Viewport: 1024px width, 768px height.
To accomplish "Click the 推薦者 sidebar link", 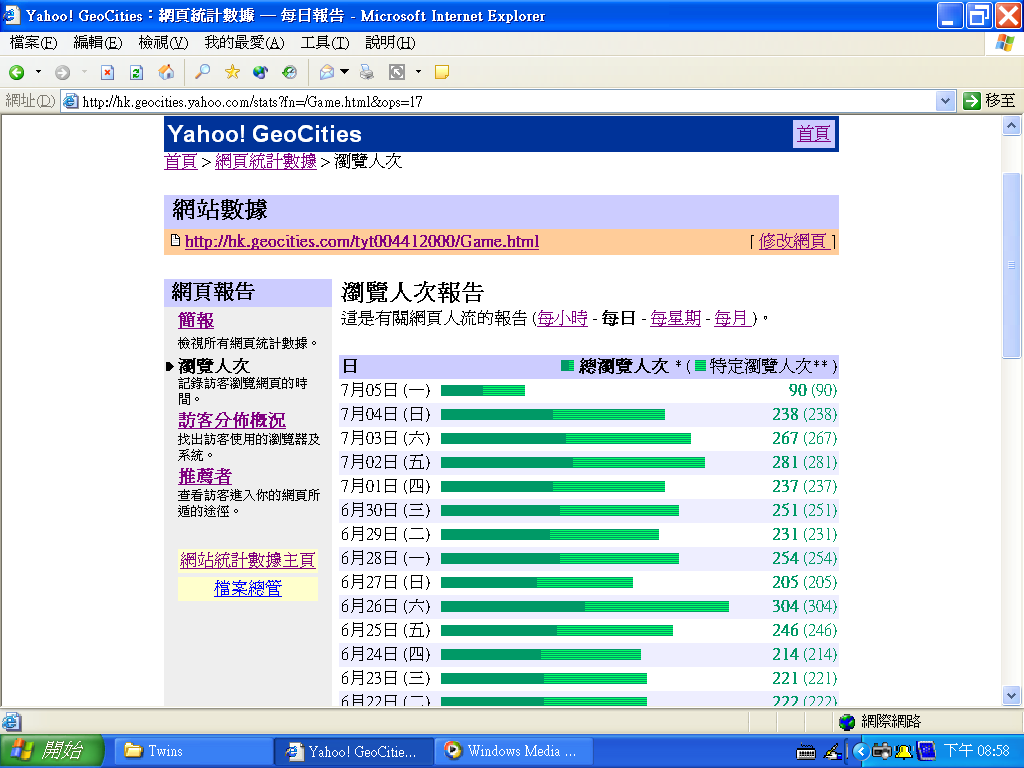I will click(205, 476).
